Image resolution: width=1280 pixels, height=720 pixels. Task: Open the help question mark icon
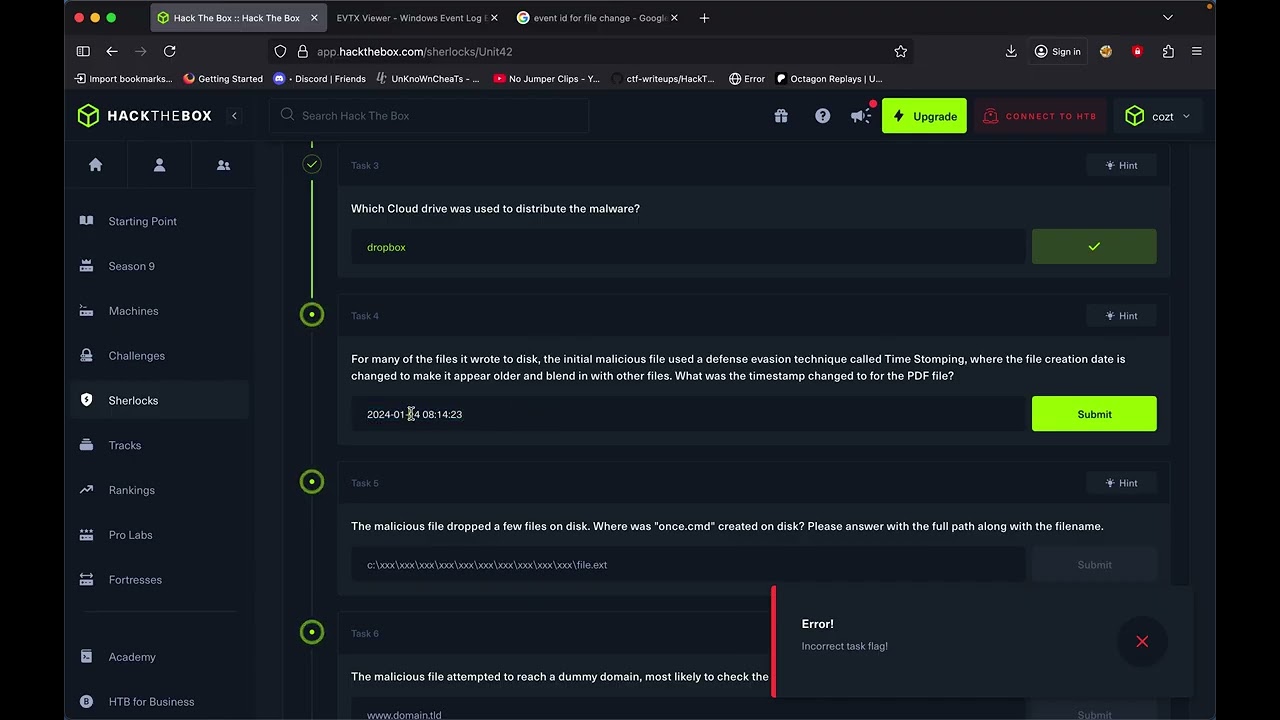pyautogui.click(x=822, y=116)
